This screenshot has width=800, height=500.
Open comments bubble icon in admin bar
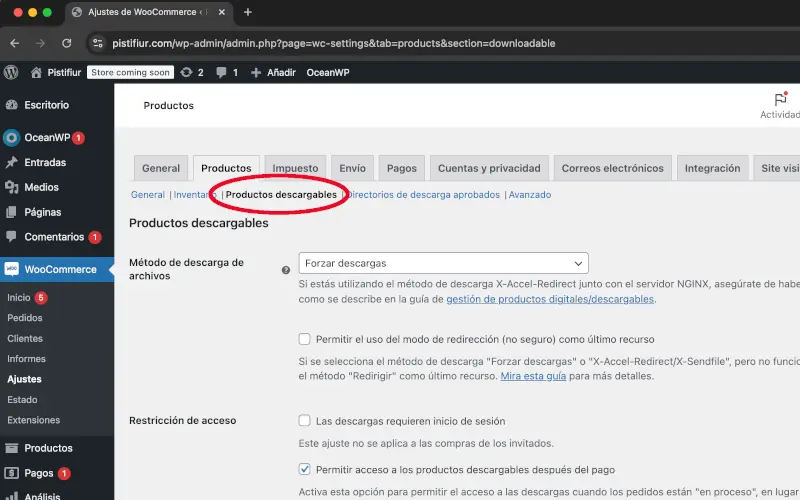pos(221,72)
